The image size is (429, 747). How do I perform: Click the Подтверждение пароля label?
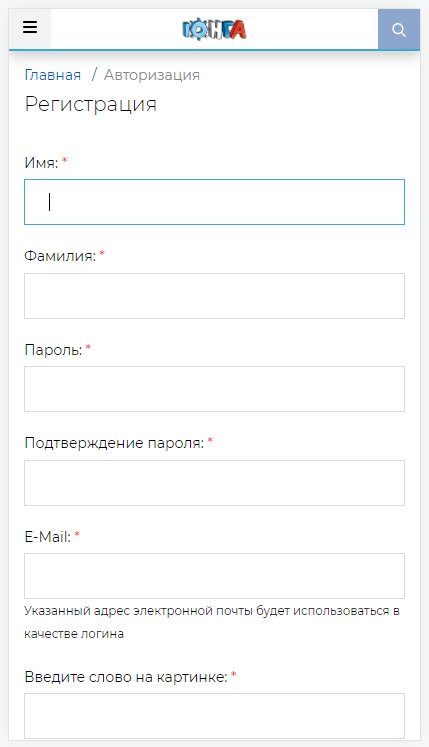tap(114, 443)
